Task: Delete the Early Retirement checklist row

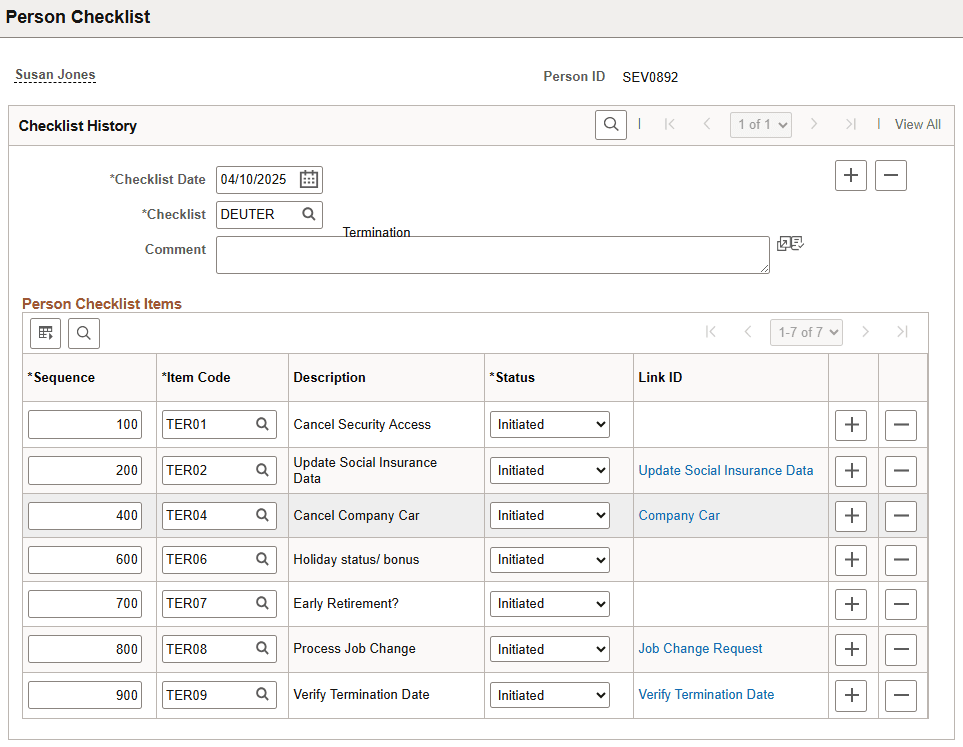Action: pyautogui.click(x=900, y=604)
